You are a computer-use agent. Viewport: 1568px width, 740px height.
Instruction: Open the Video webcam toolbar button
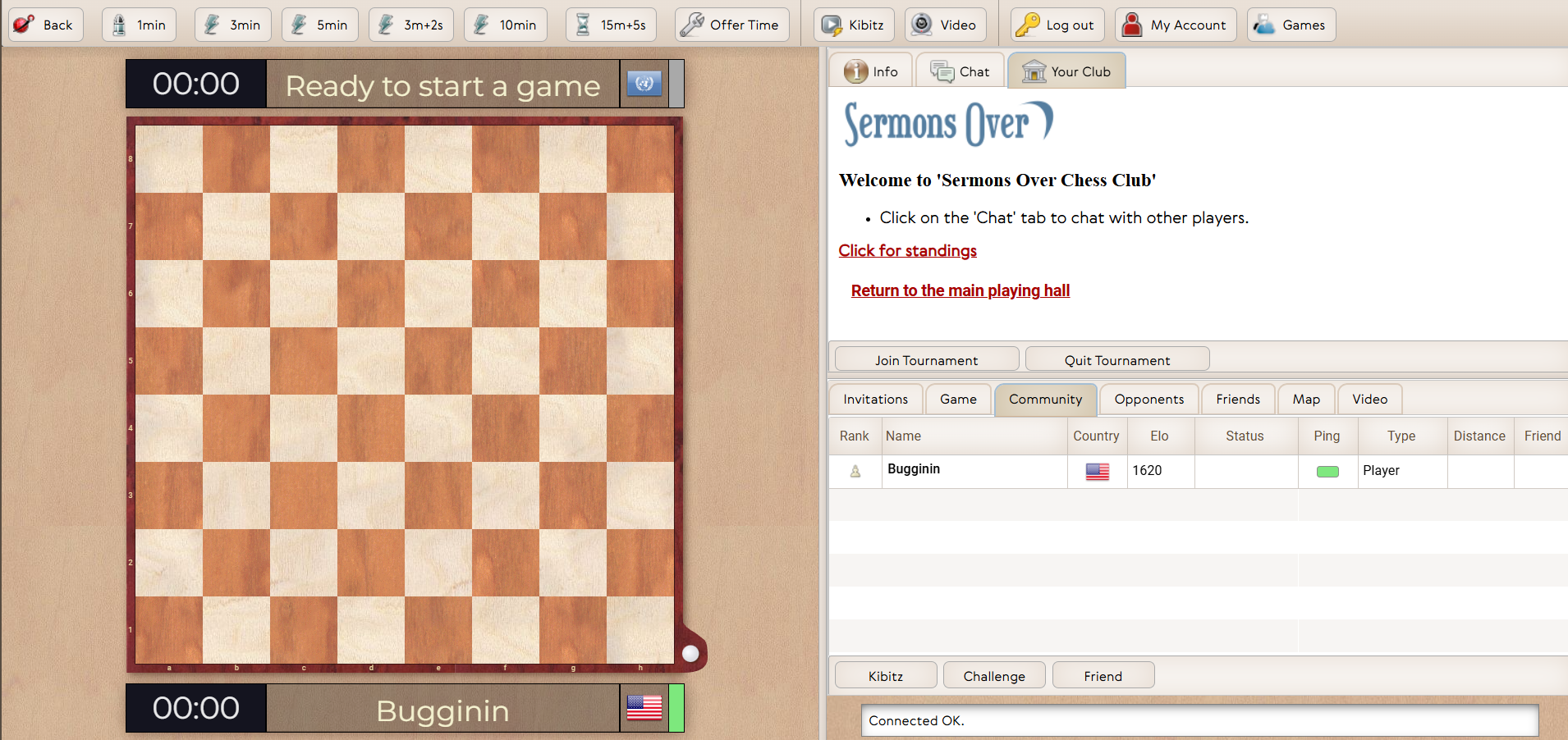[945, 25]
